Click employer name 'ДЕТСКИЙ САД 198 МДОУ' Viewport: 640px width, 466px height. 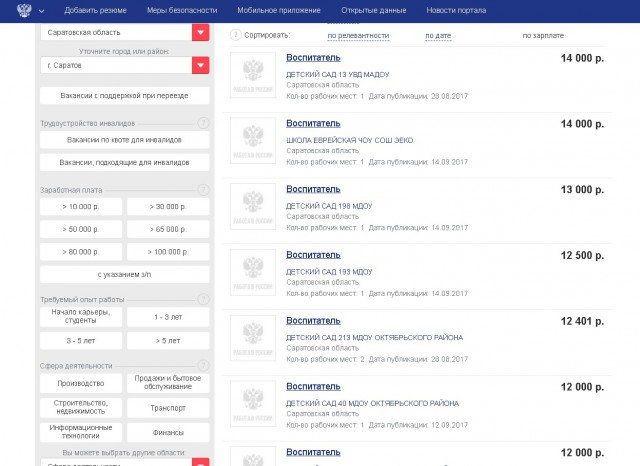[329, 206]
